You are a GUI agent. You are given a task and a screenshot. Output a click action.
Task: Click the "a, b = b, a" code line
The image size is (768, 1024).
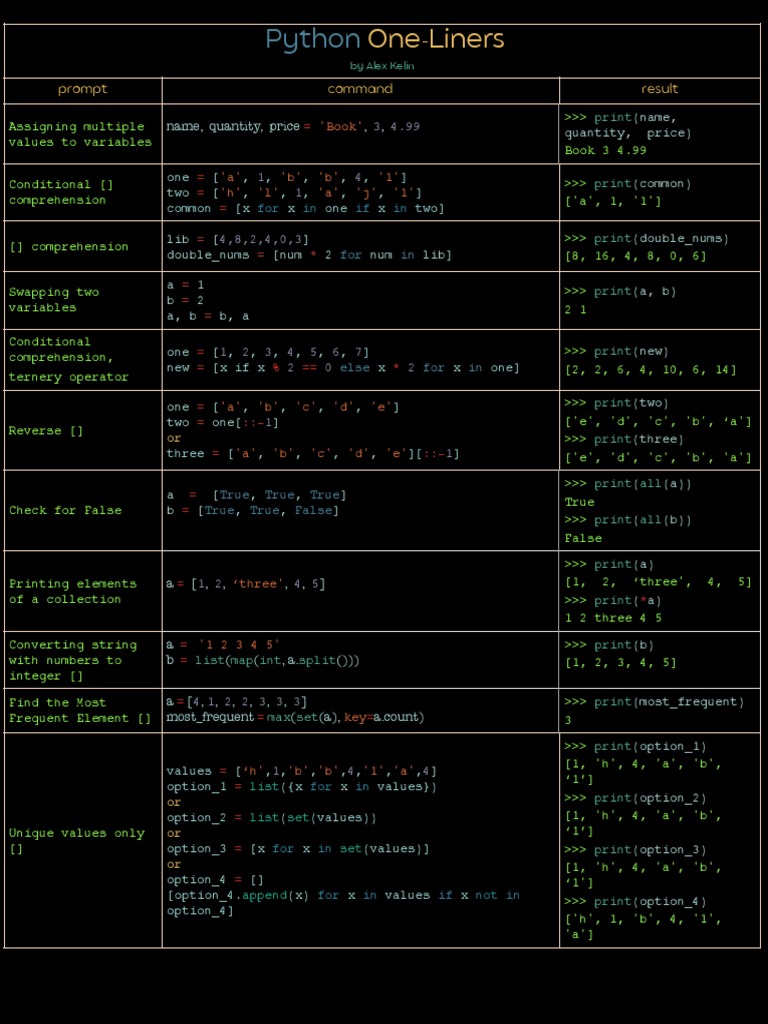[x=208, y=315]
